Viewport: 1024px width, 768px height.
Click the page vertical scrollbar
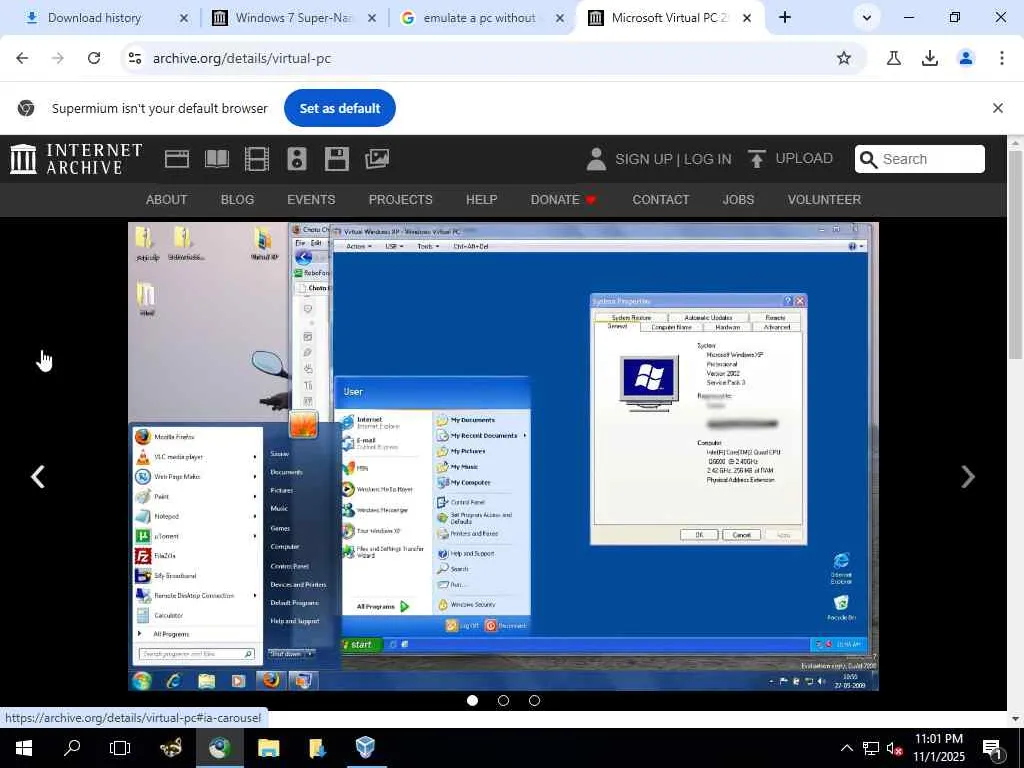tap(1015, 255)
